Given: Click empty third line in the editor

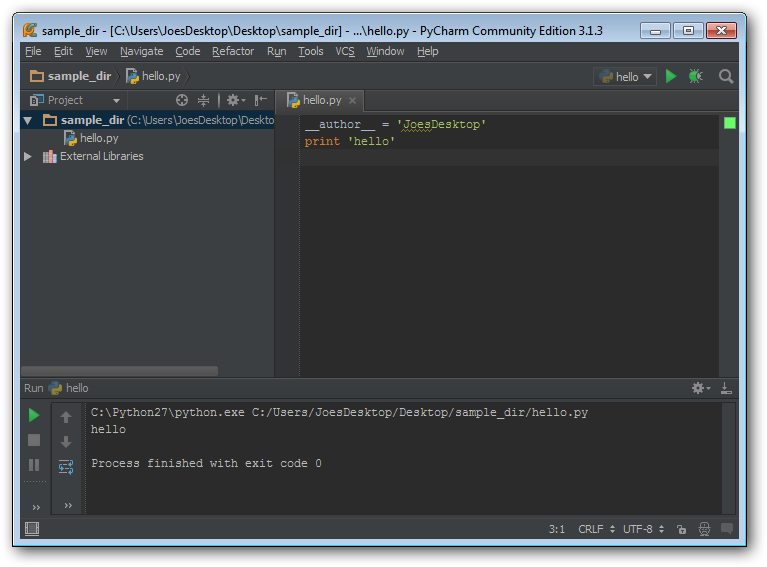Looking at the screenshot, I should point(509,158).
